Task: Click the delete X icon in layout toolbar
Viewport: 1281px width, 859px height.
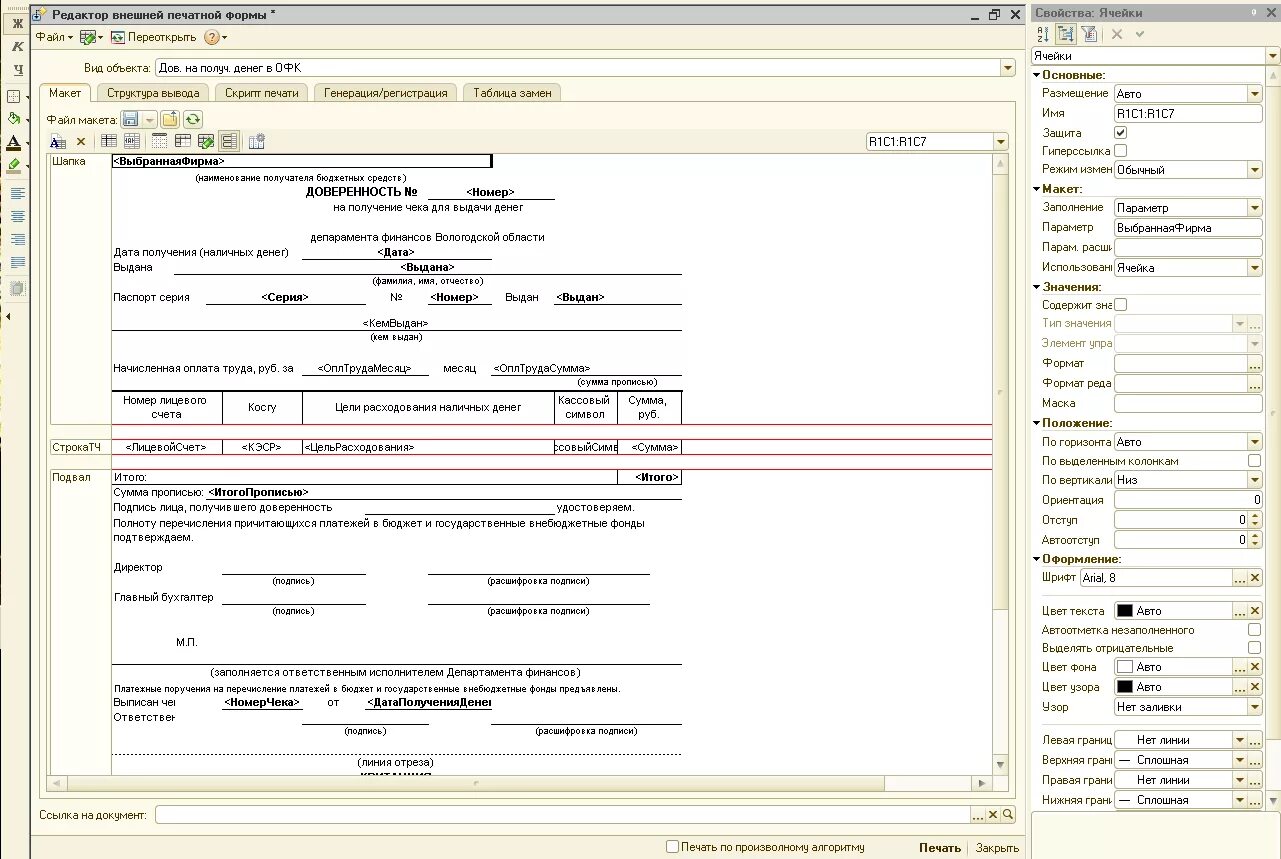Action: pyautogui.click(x=82, y=141)
